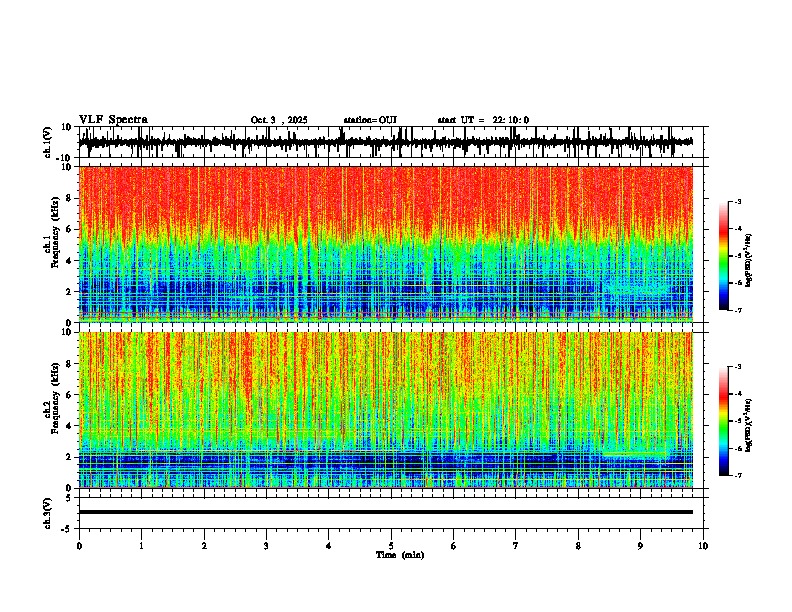Viewport: 792px width, 612px height.
Task: Click the ch.2 spectrogram color bar
Action: tap(724, 421)
